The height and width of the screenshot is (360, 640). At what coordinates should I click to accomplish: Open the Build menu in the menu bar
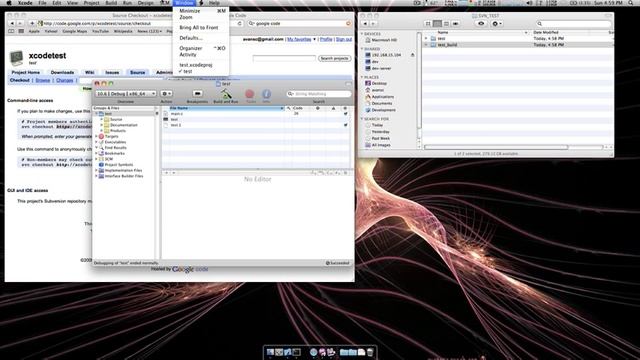pyautogui.click(x=111, y=3)
